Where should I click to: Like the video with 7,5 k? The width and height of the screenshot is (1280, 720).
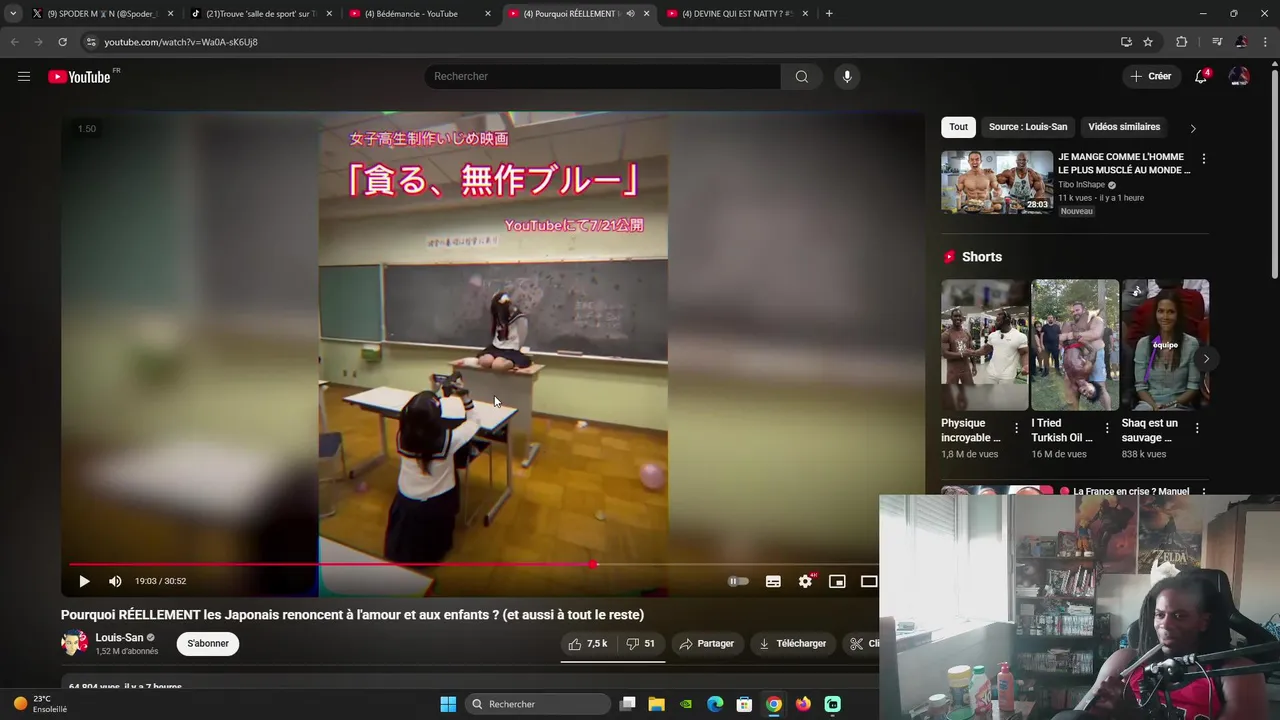pos(588,644)
